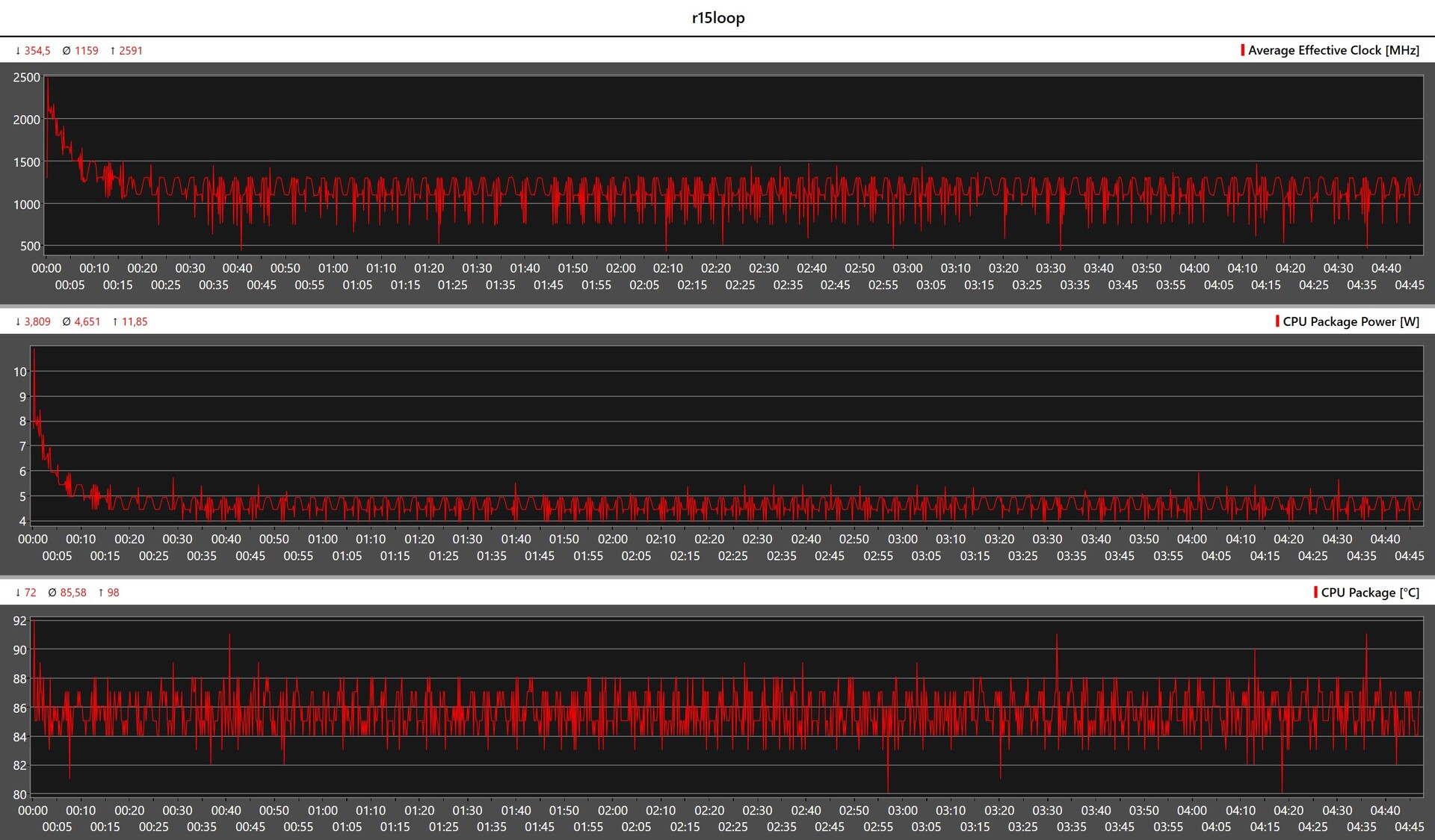Click the r15loop title at the top

(717, 18)
